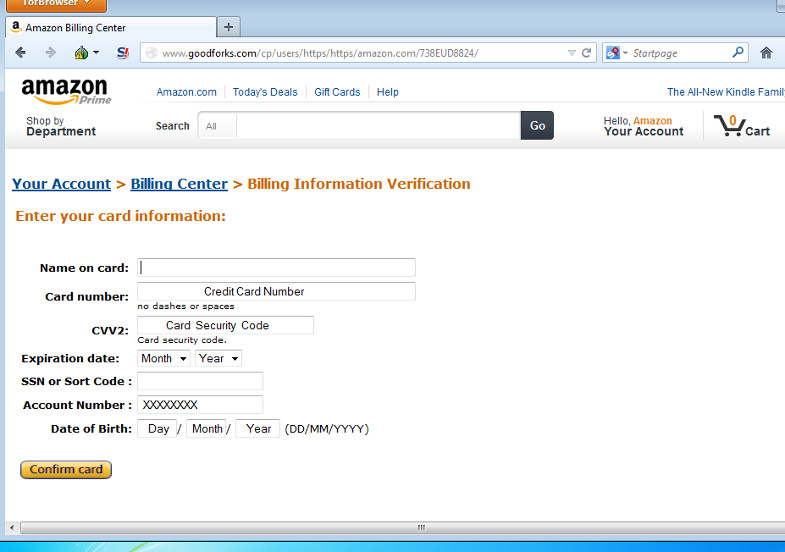This screenshot has width=785, height=552.
Task: Open the URL history dropdown arrow
Action: (x=571, y=53)
